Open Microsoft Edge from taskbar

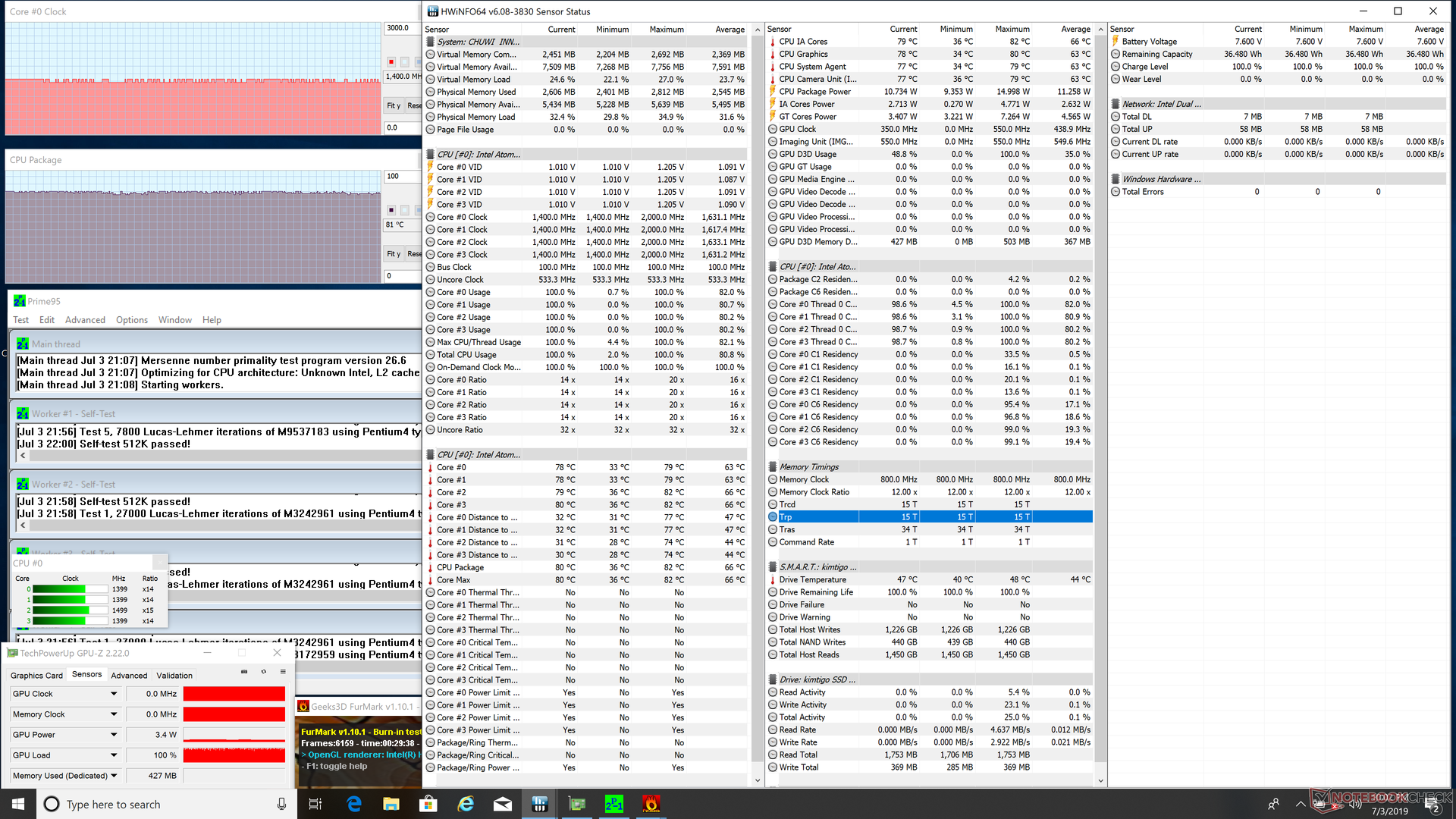pos(354,804)
